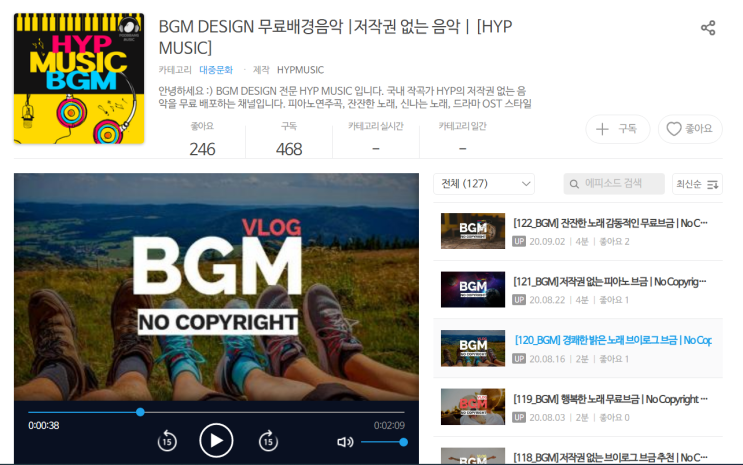
Task: Click the UP badge on the 20.08.16 episode
Action: [x=519, y=359]
